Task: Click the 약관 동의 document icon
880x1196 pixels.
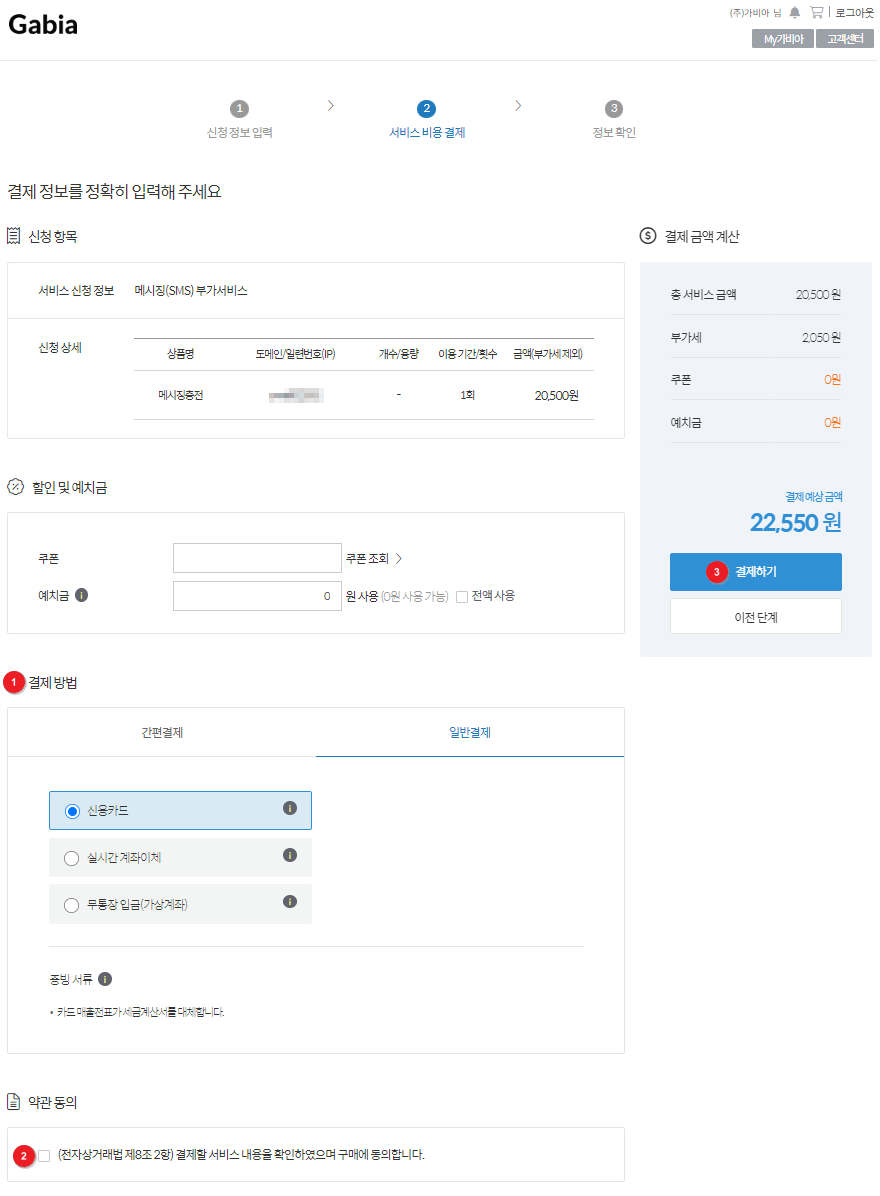Action: point(14,1101)
